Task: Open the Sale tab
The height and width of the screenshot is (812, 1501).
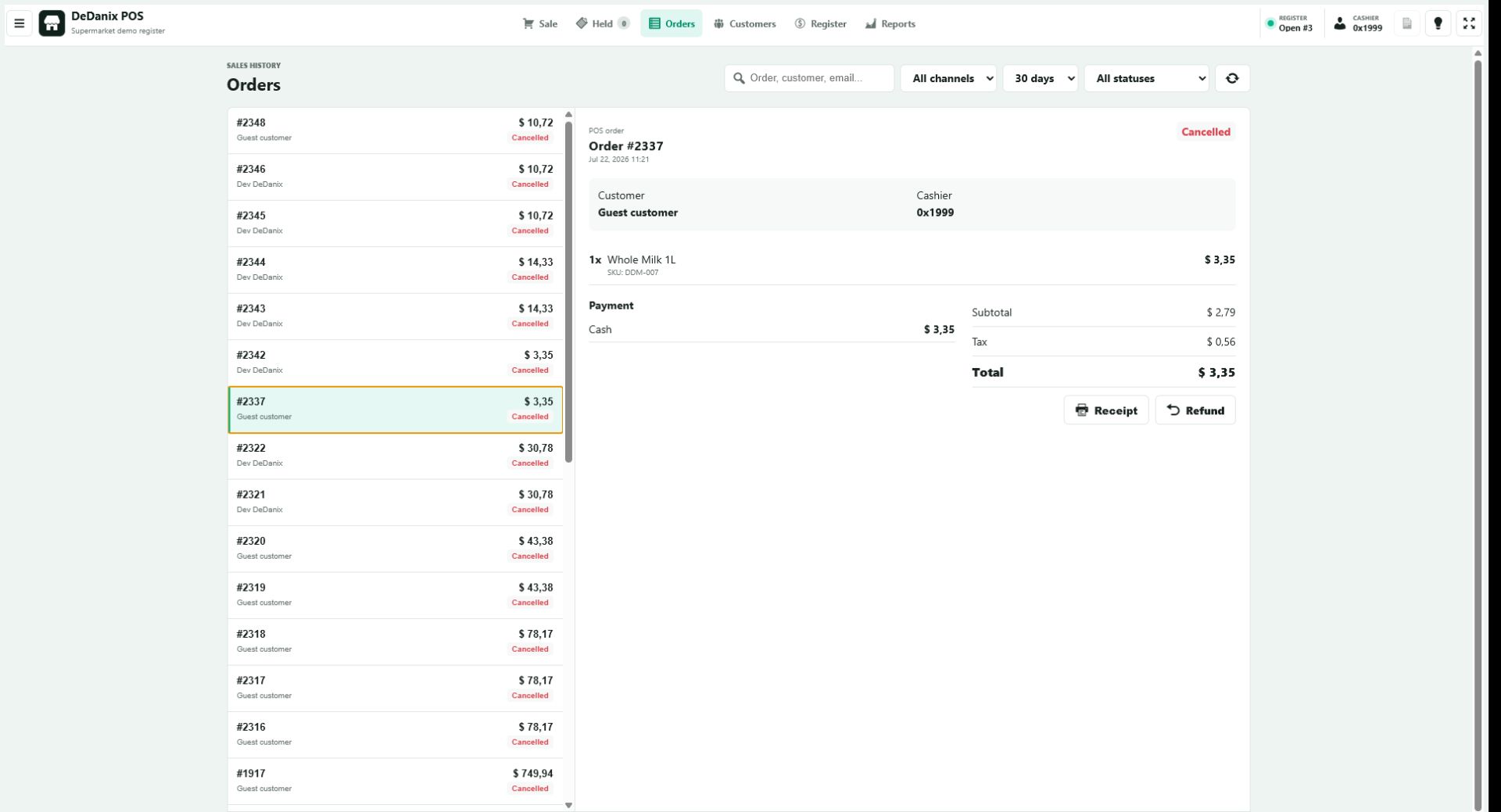Action: (540, 23)
